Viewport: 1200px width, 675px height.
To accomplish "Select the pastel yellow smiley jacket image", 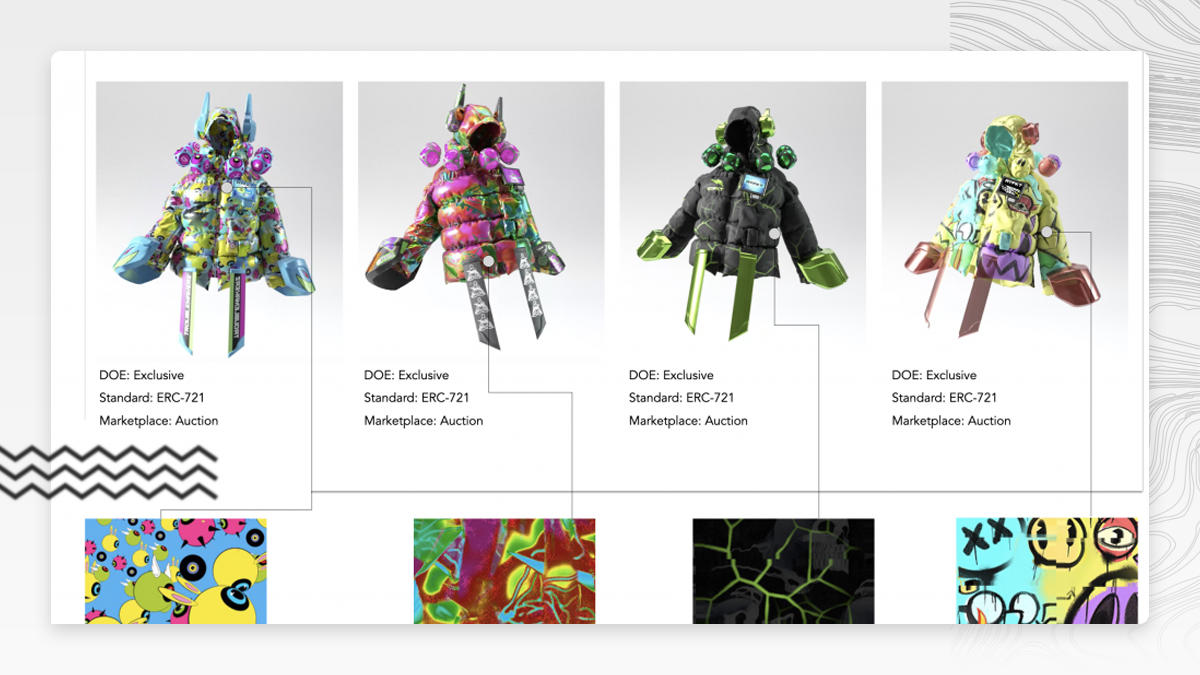I will point(1005,220).
